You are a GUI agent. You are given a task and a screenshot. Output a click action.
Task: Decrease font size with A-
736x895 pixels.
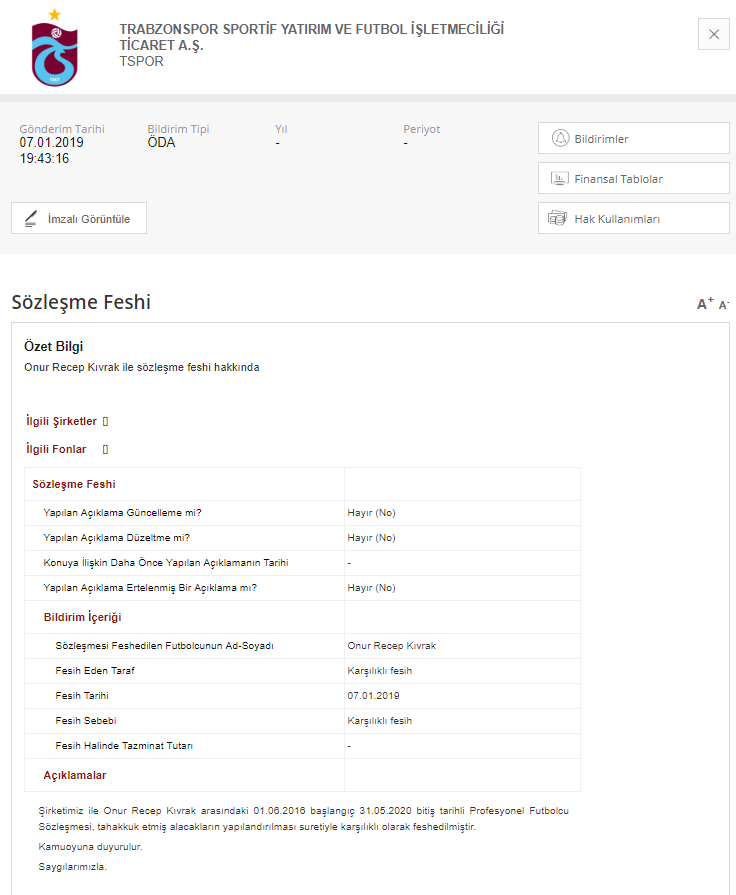click(724, 305)
